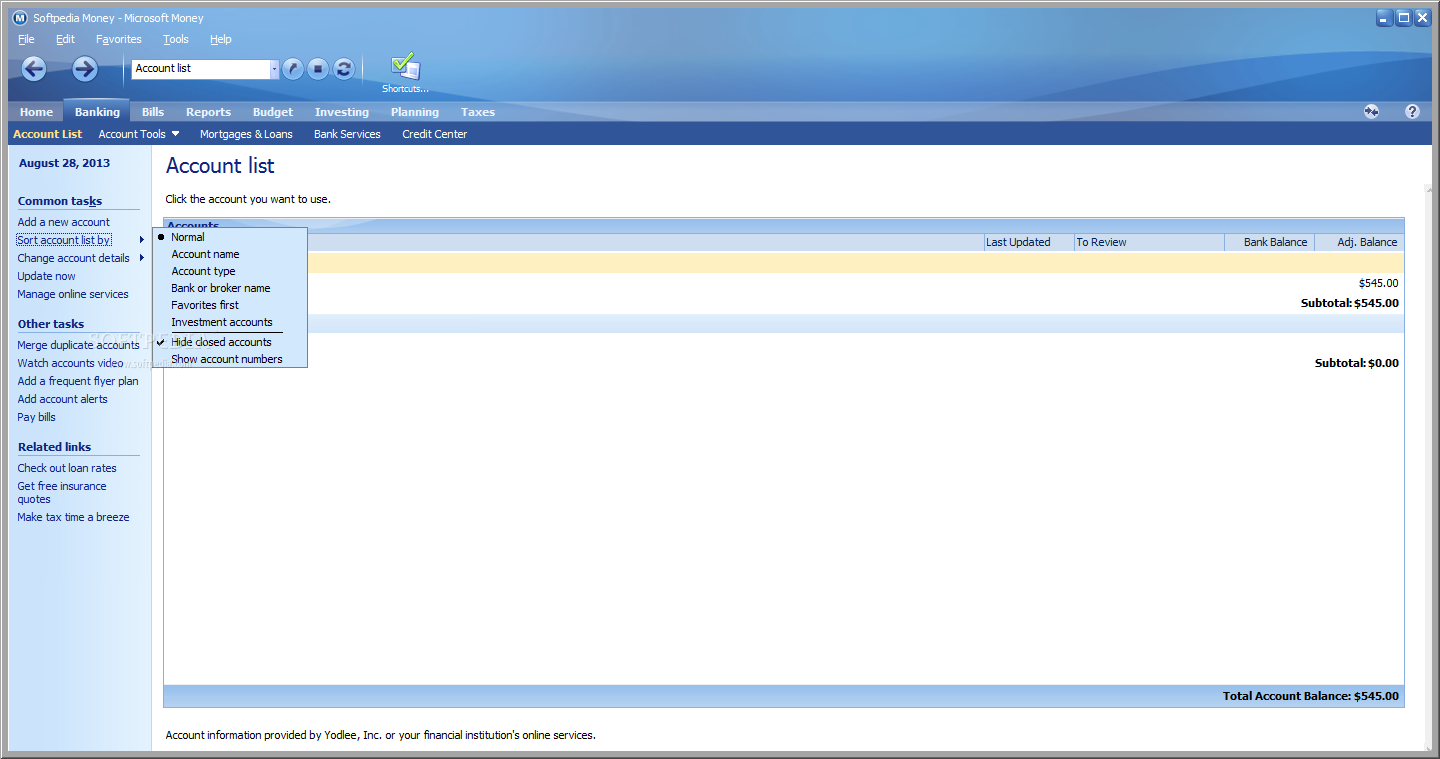Expand Change account details submenu

click(x=80, y=258)
